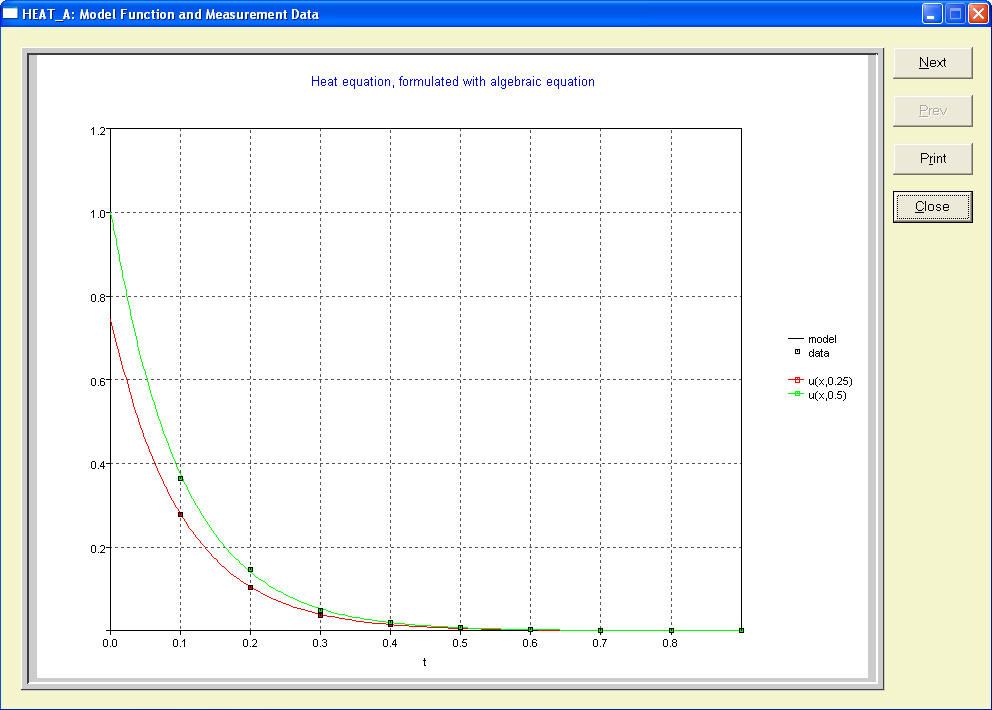Viewport: 992px width, 710px height.
Task: Click the green u(x,0.5) legend marker
Action: 796,395
